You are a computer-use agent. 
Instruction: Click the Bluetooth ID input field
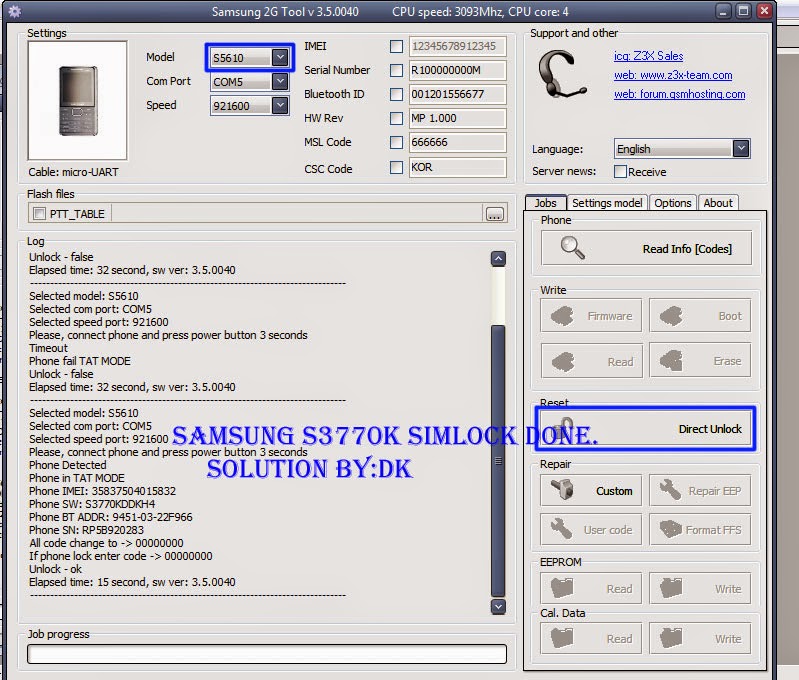(458, 94)
